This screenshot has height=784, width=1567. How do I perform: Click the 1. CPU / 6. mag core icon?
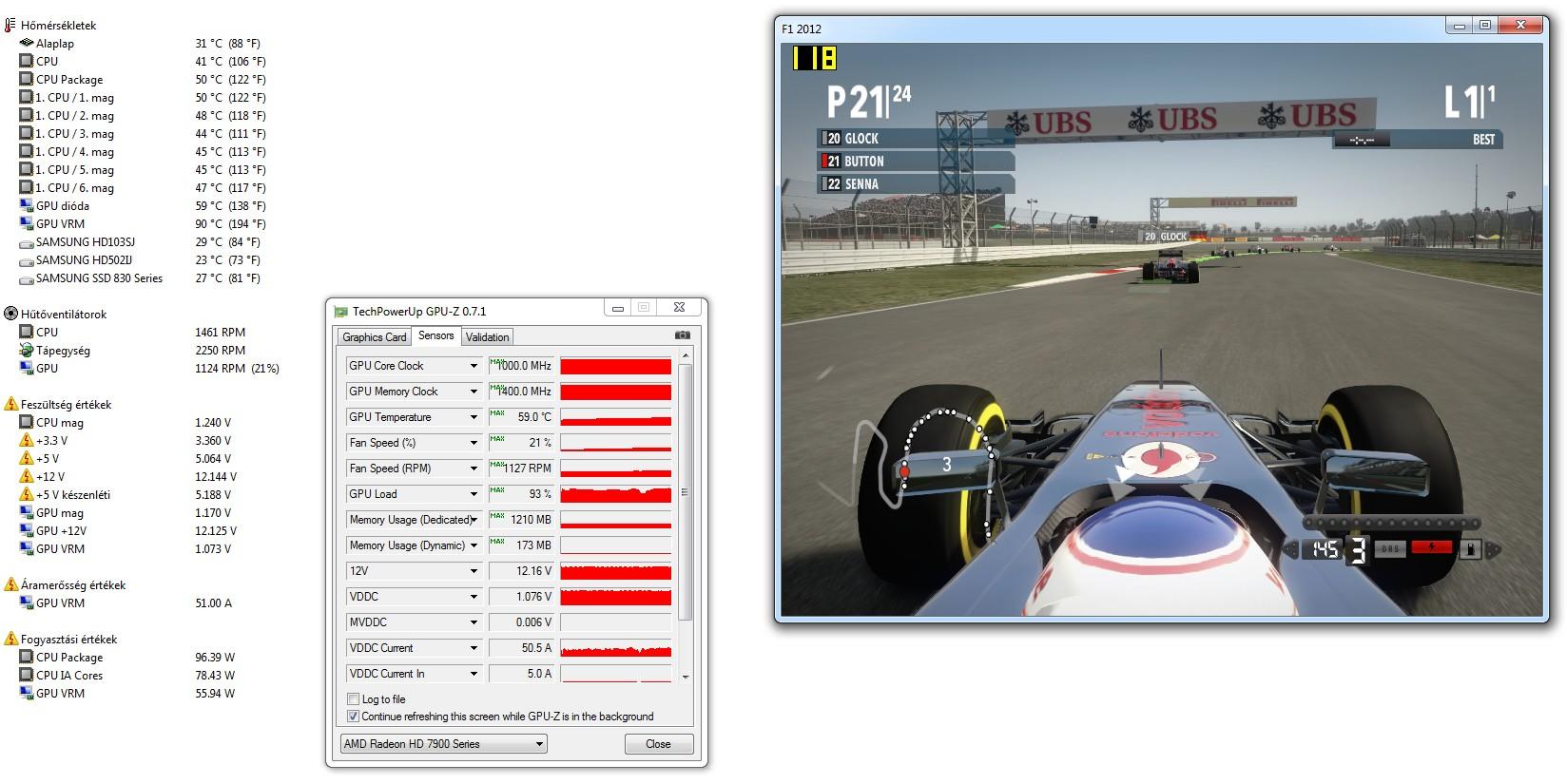[27, 187]
